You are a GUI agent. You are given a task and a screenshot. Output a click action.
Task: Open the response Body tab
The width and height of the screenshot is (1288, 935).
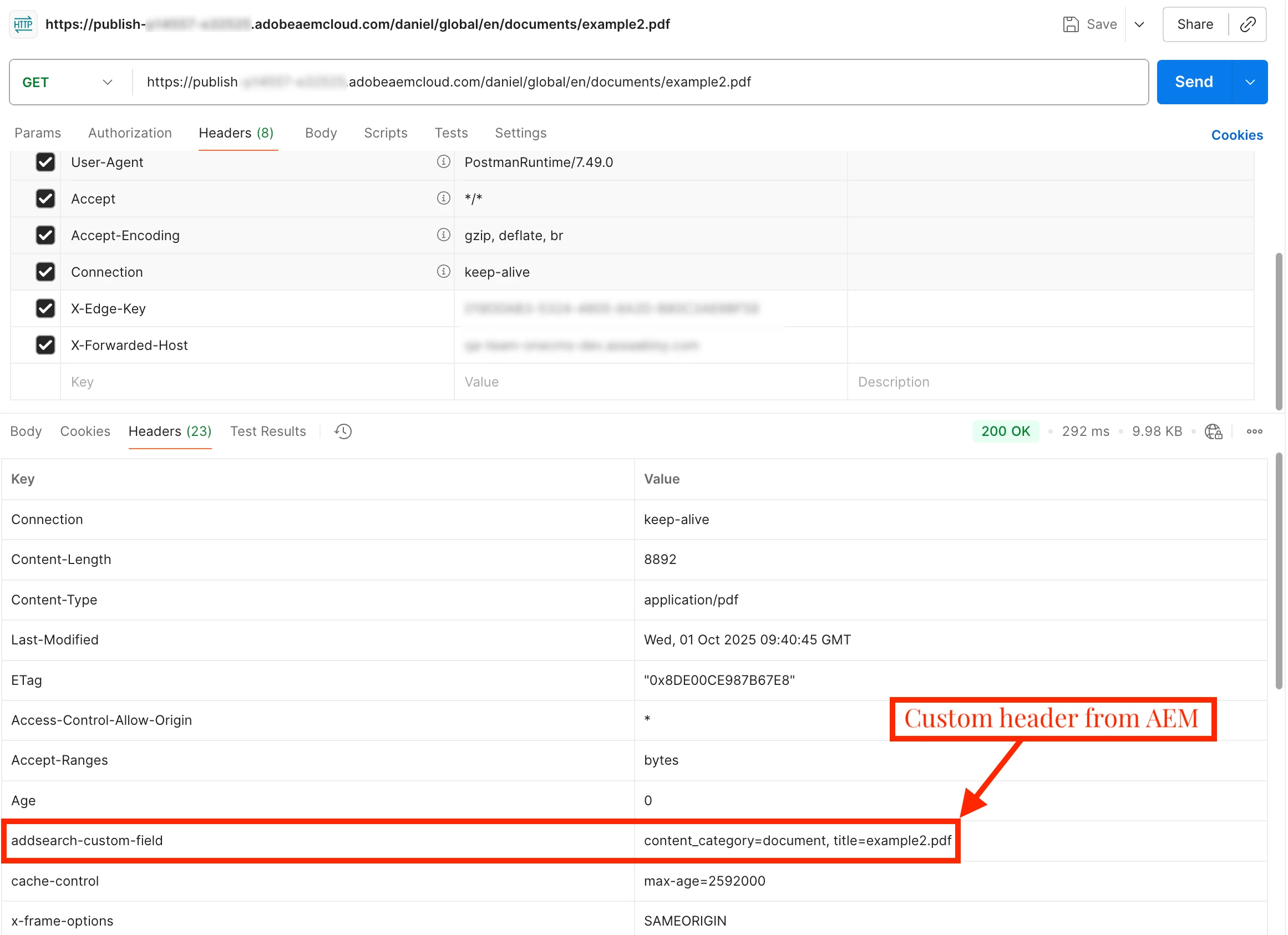[x=26, y=431]
